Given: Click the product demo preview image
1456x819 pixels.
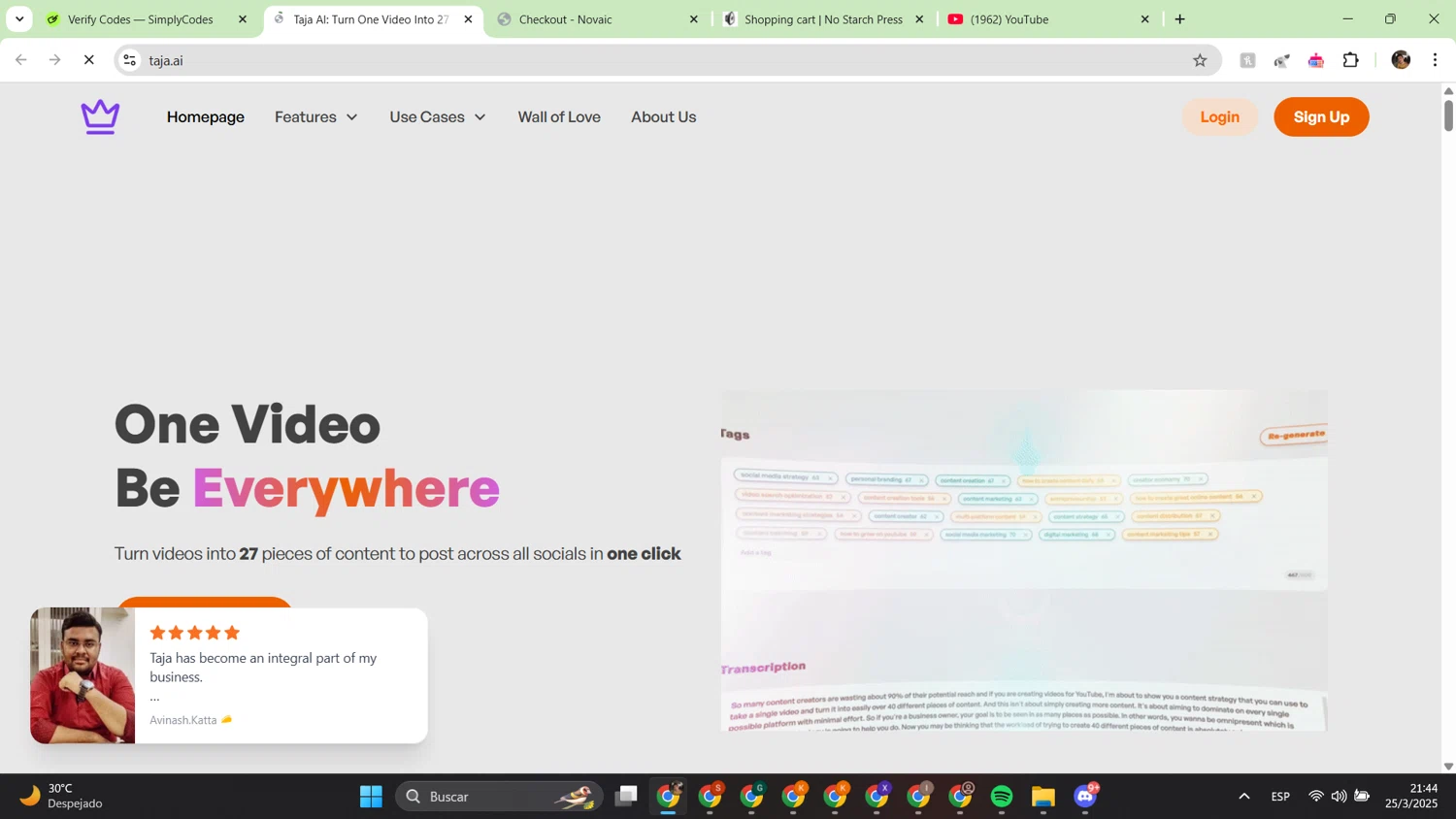Looking at the screenshot, I should click(1024, 561).
